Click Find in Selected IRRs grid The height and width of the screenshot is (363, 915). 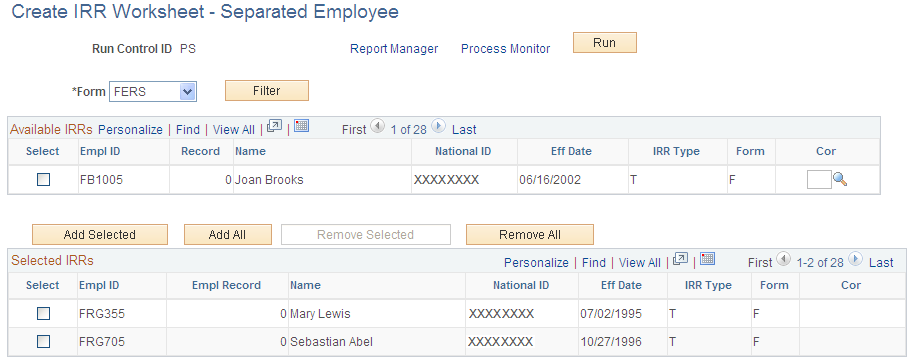pos(594,263)
